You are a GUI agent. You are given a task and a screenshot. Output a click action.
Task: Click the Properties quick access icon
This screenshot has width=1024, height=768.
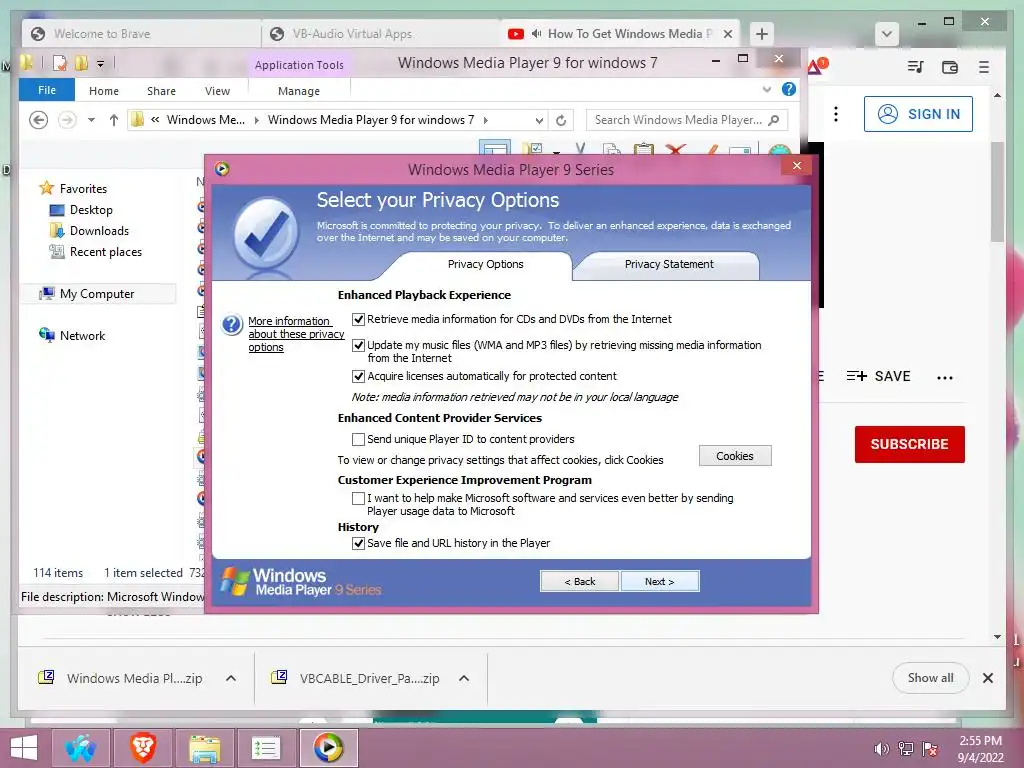pyautogui.click(x=59, y=63)
